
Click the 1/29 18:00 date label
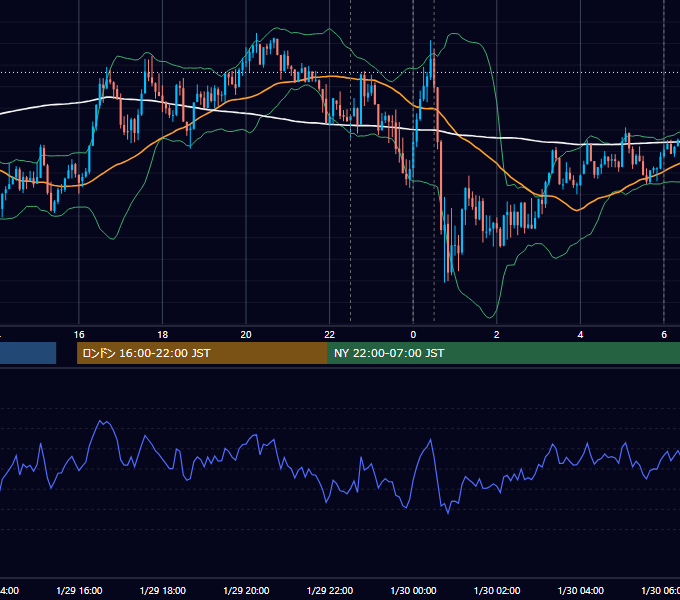(x=163, y=590)
